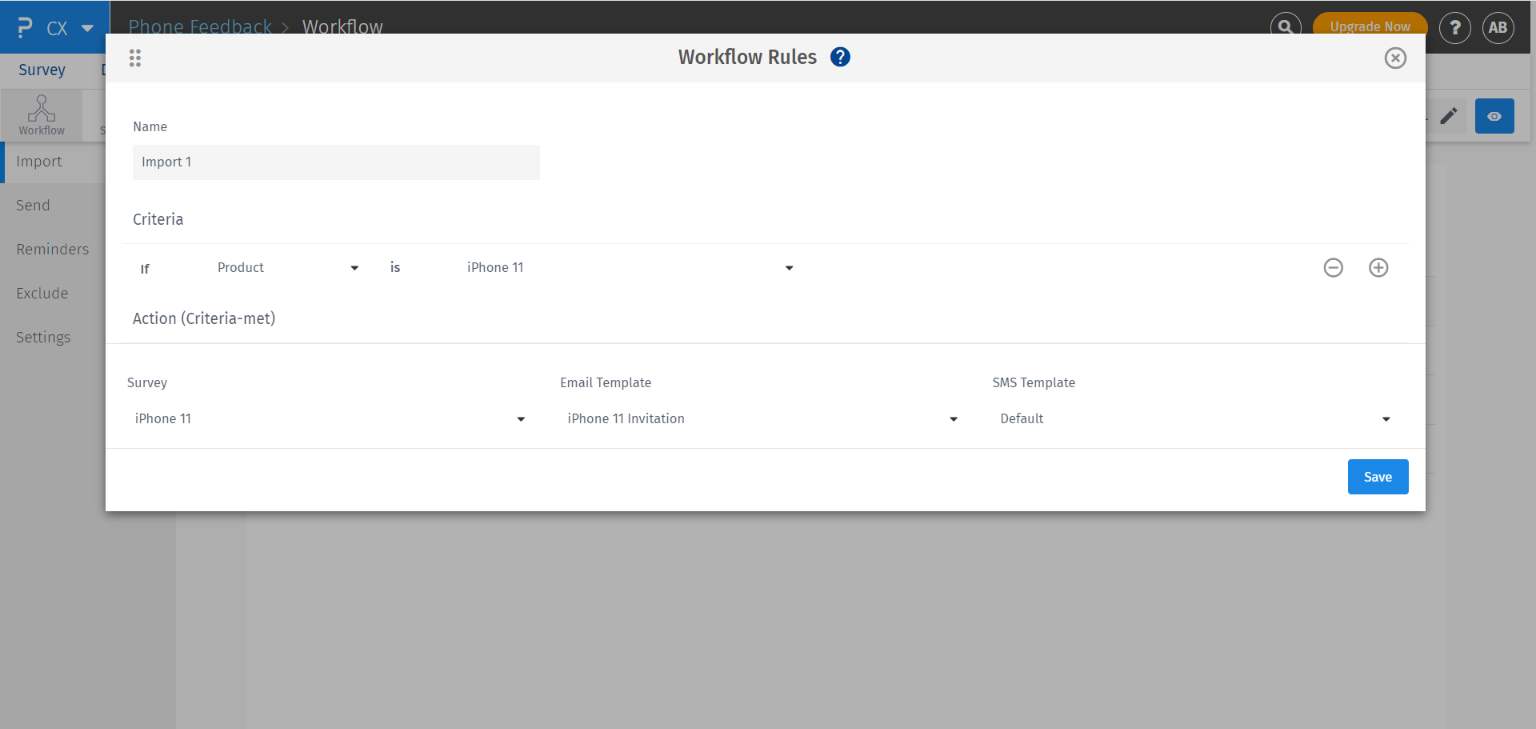1536x729 pixels.
Task: Add a criteria row with plus icon
Action: coord(1378,267)
